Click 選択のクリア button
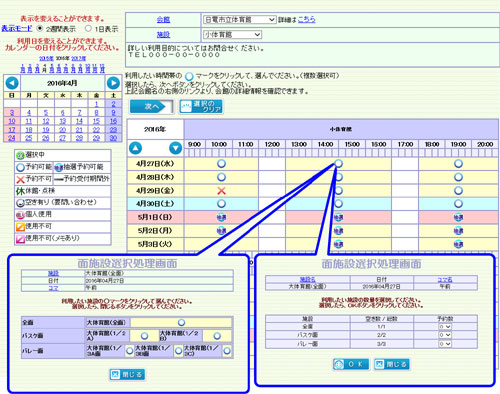Image resolution: width=500 pixels, height=394 pixels. point(201,107)
